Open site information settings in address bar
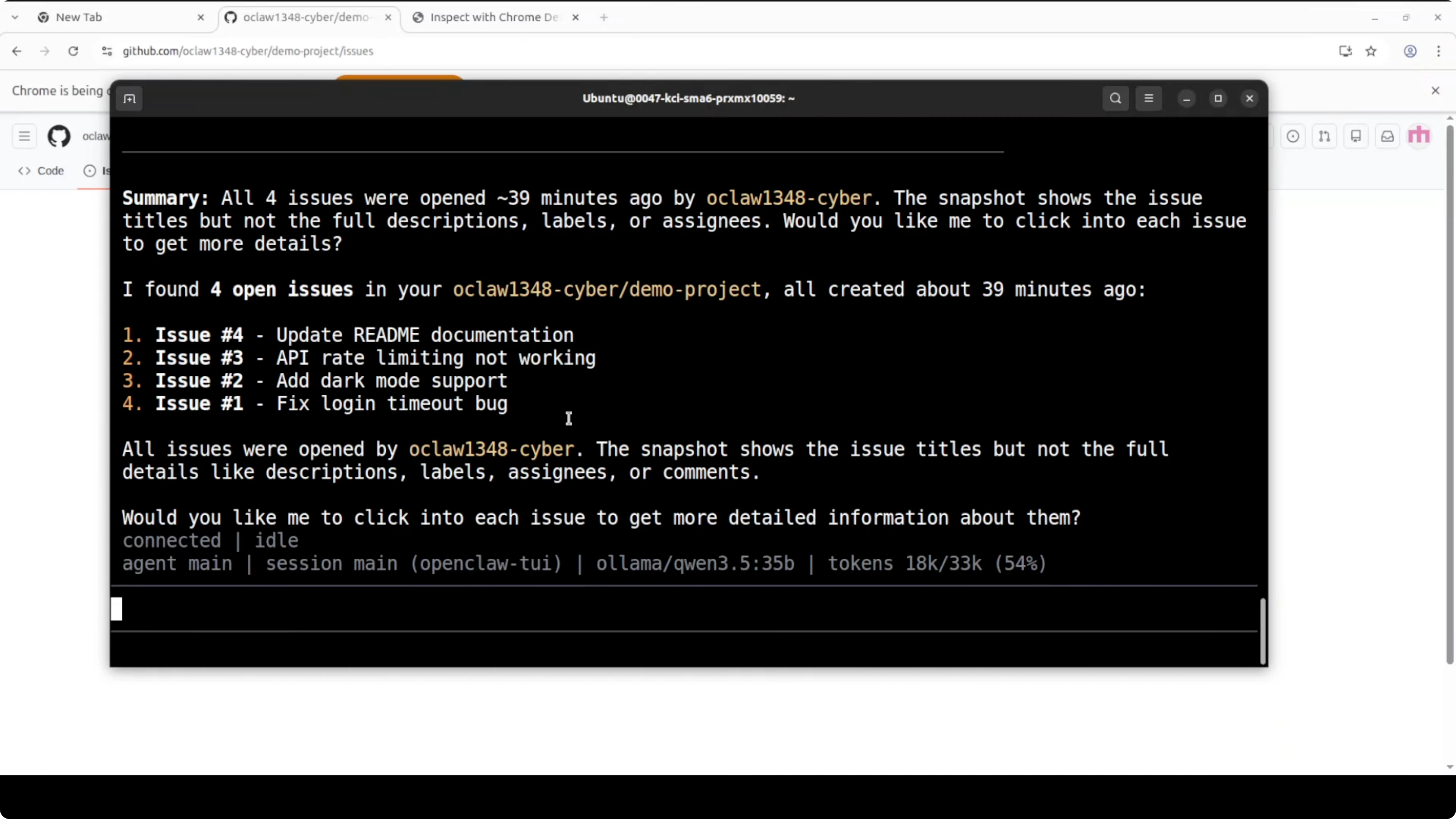The image size is (1456, 819). [x=107, y=51]
